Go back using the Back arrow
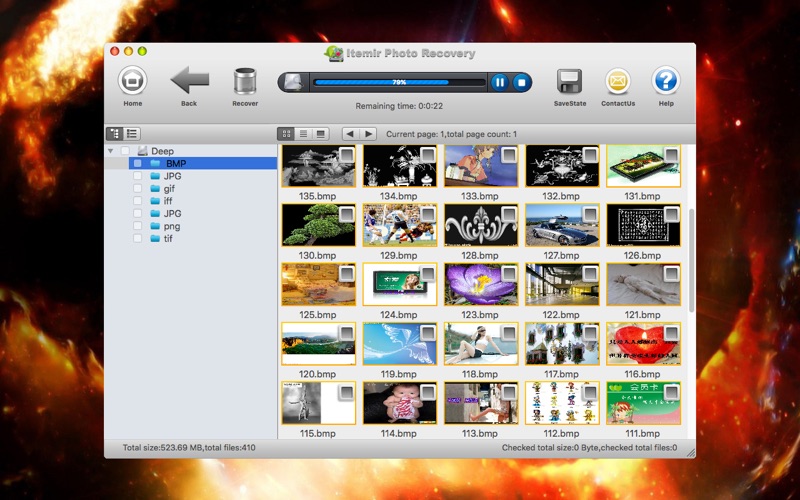 (189, 81)
